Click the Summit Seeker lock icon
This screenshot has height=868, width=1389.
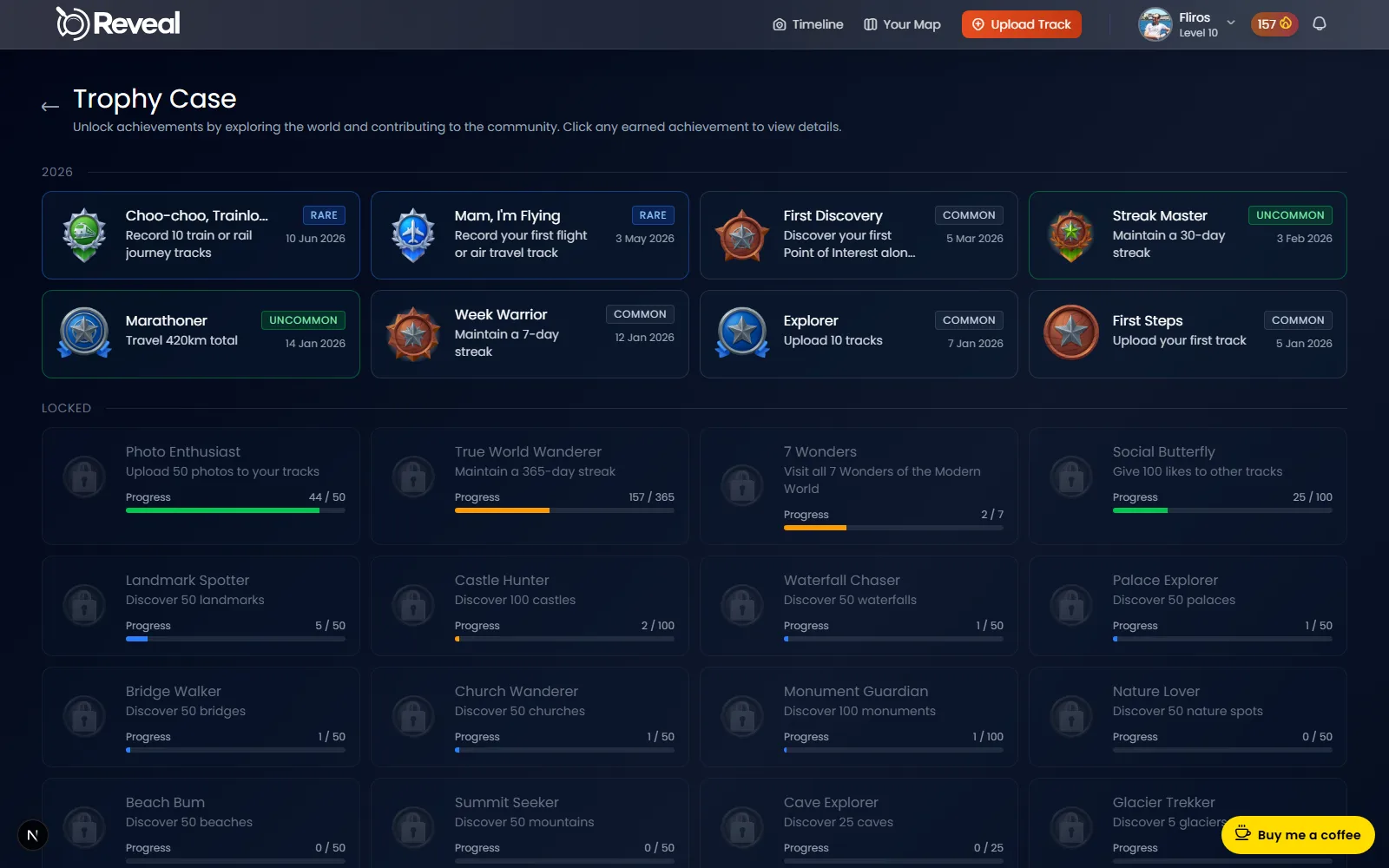pos(413,827)
